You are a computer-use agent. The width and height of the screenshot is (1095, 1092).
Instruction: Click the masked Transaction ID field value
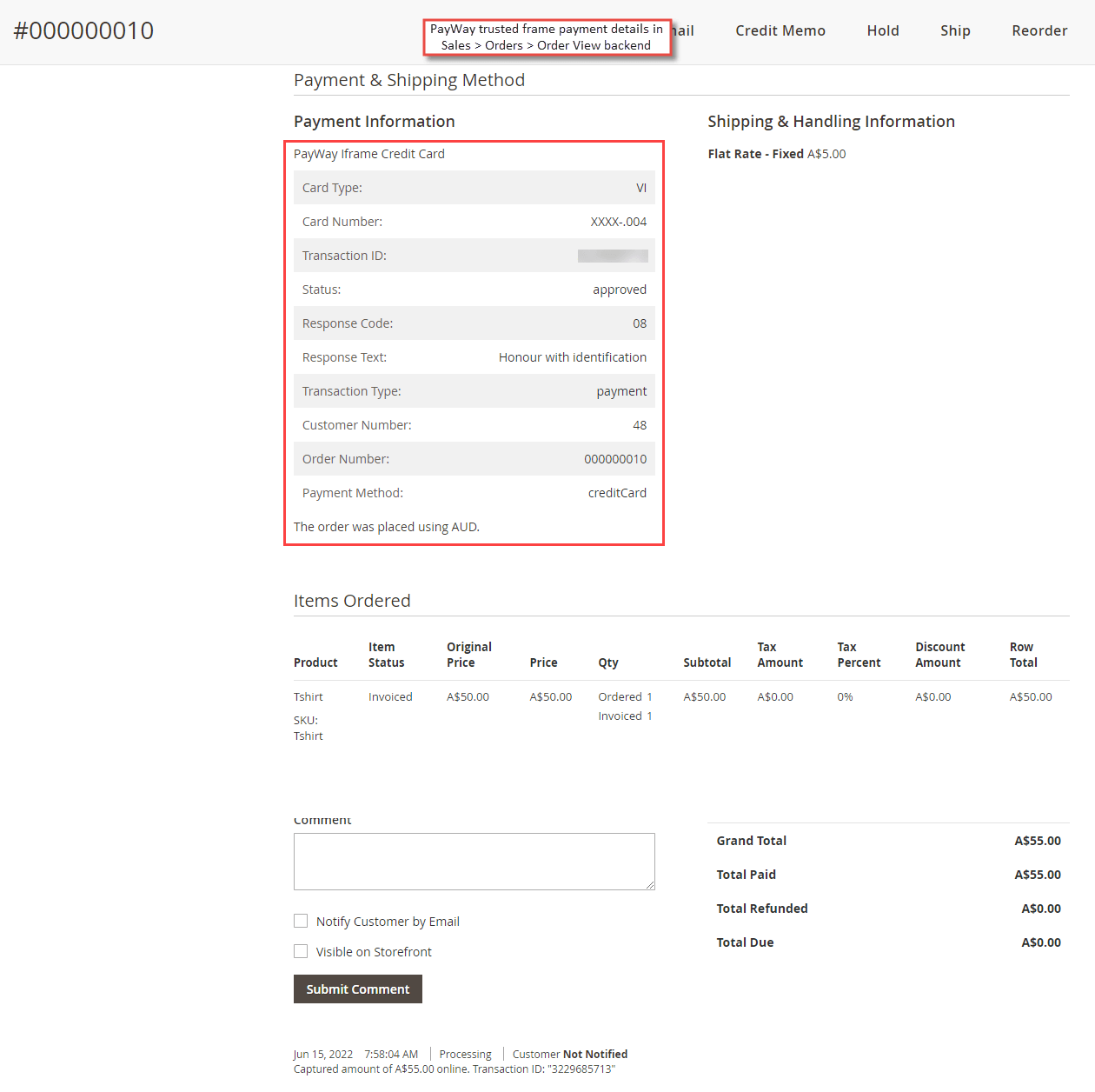pos(614,256)
